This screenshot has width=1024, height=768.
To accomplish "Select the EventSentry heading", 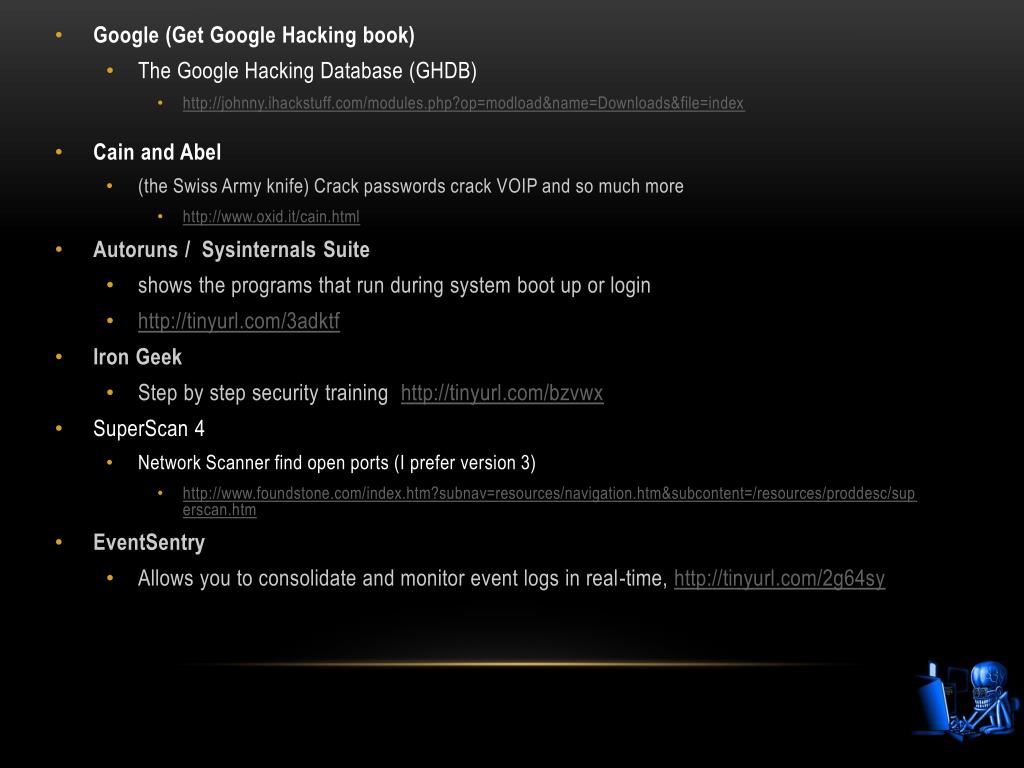I will pyautogui.click(x=149, y=543).
